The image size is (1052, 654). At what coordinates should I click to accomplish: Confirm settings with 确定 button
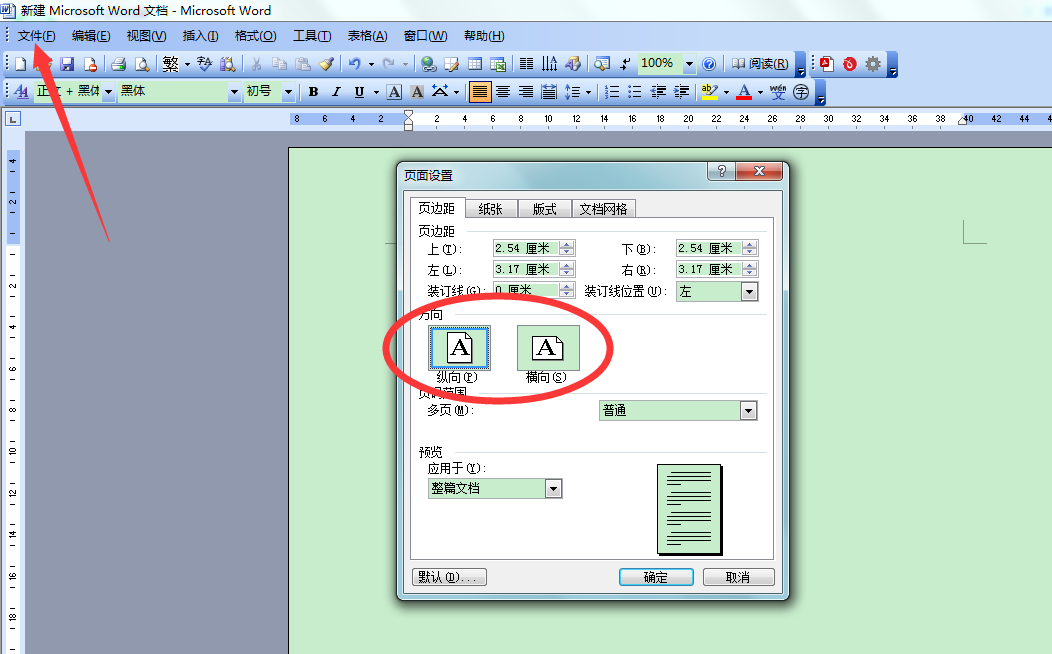coord(656,576)
